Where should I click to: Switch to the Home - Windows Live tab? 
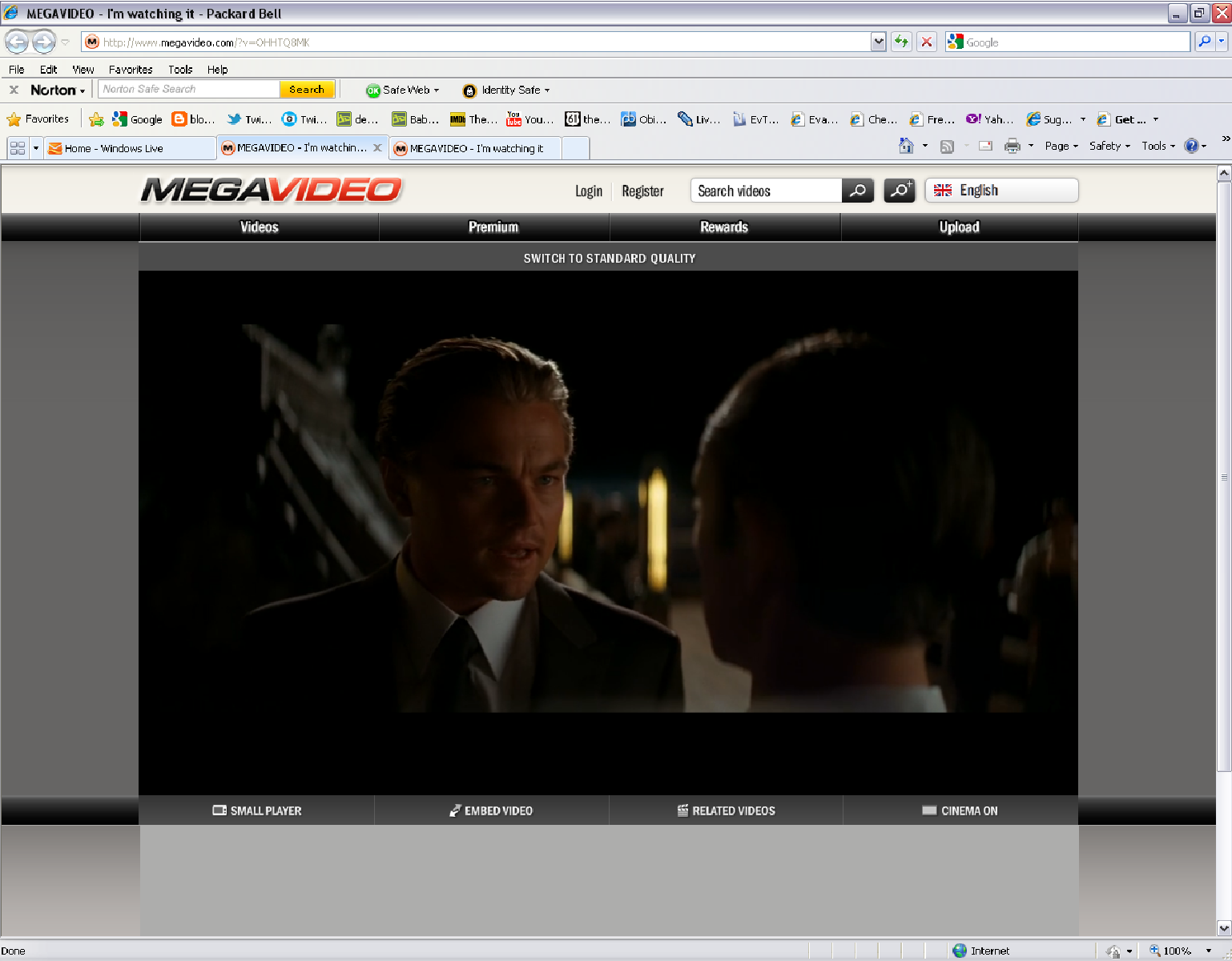coord(130,148)
